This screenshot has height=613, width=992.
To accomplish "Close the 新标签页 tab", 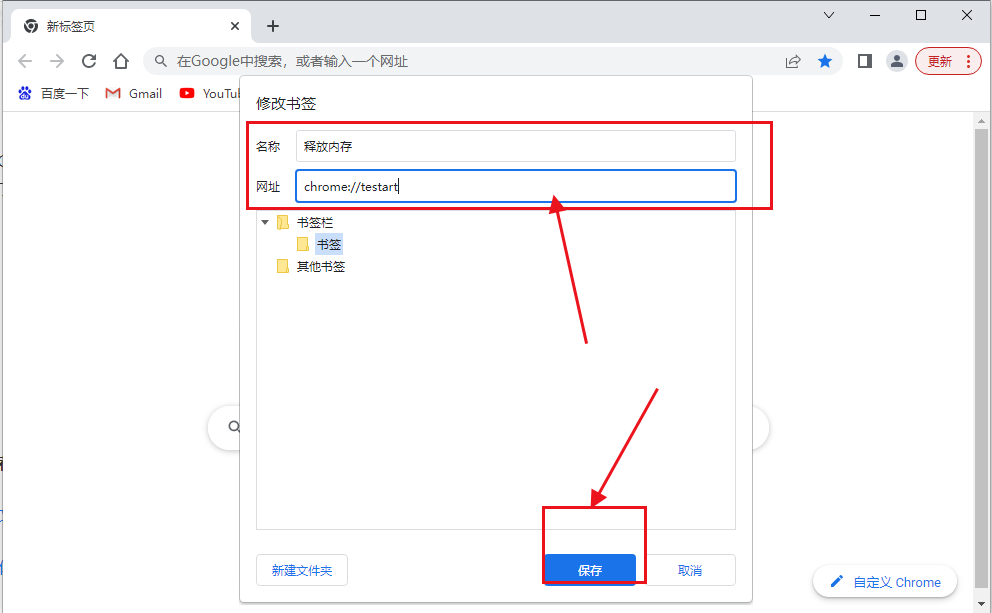I will click(x=235, y=26).
